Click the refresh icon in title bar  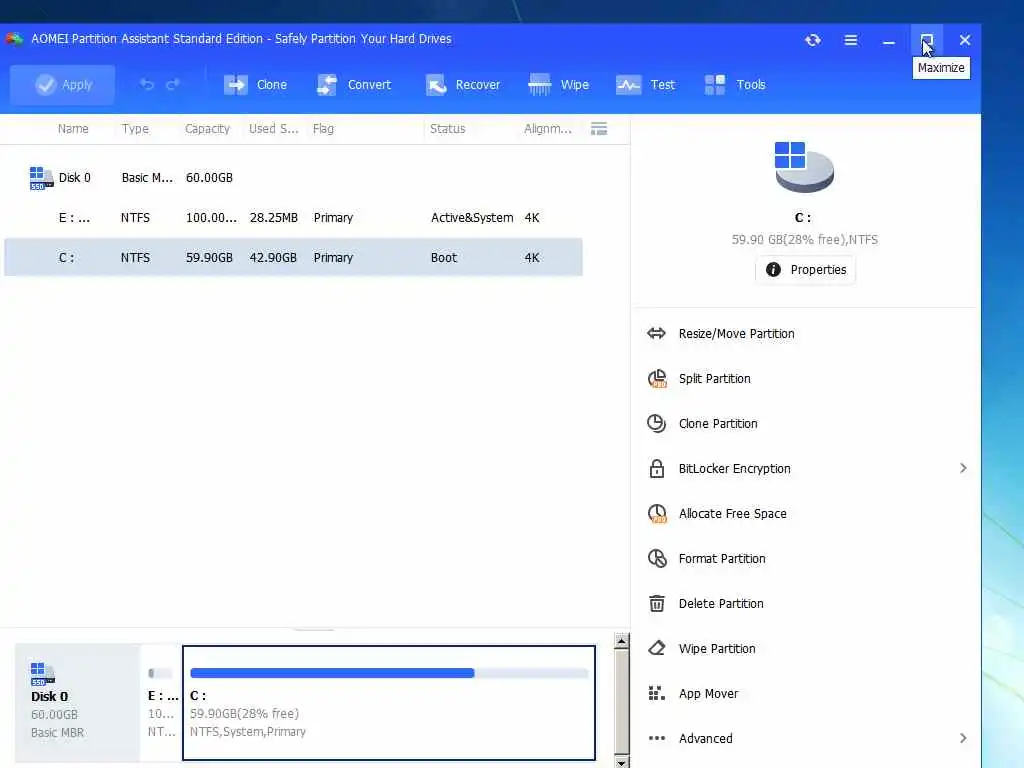(x=812, y=40)
